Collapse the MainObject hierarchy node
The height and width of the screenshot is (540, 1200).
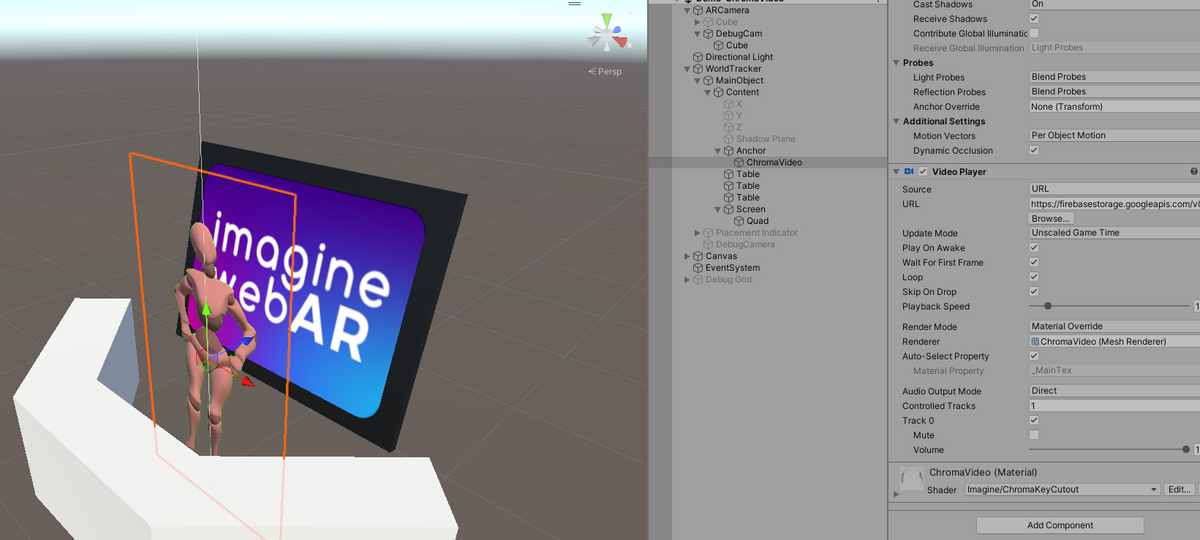pos(698,80)
